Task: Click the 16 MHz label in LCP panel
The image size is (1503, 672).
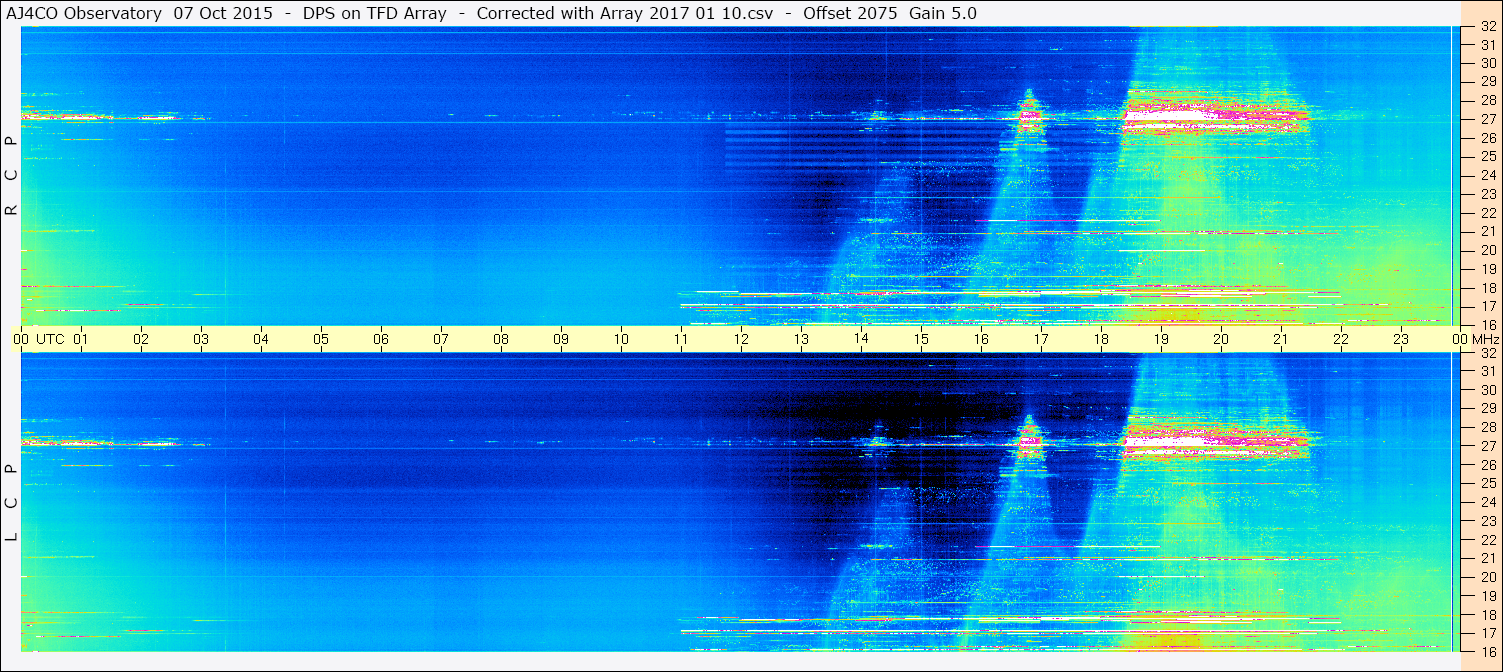Action: click(x=1487, y=650)
